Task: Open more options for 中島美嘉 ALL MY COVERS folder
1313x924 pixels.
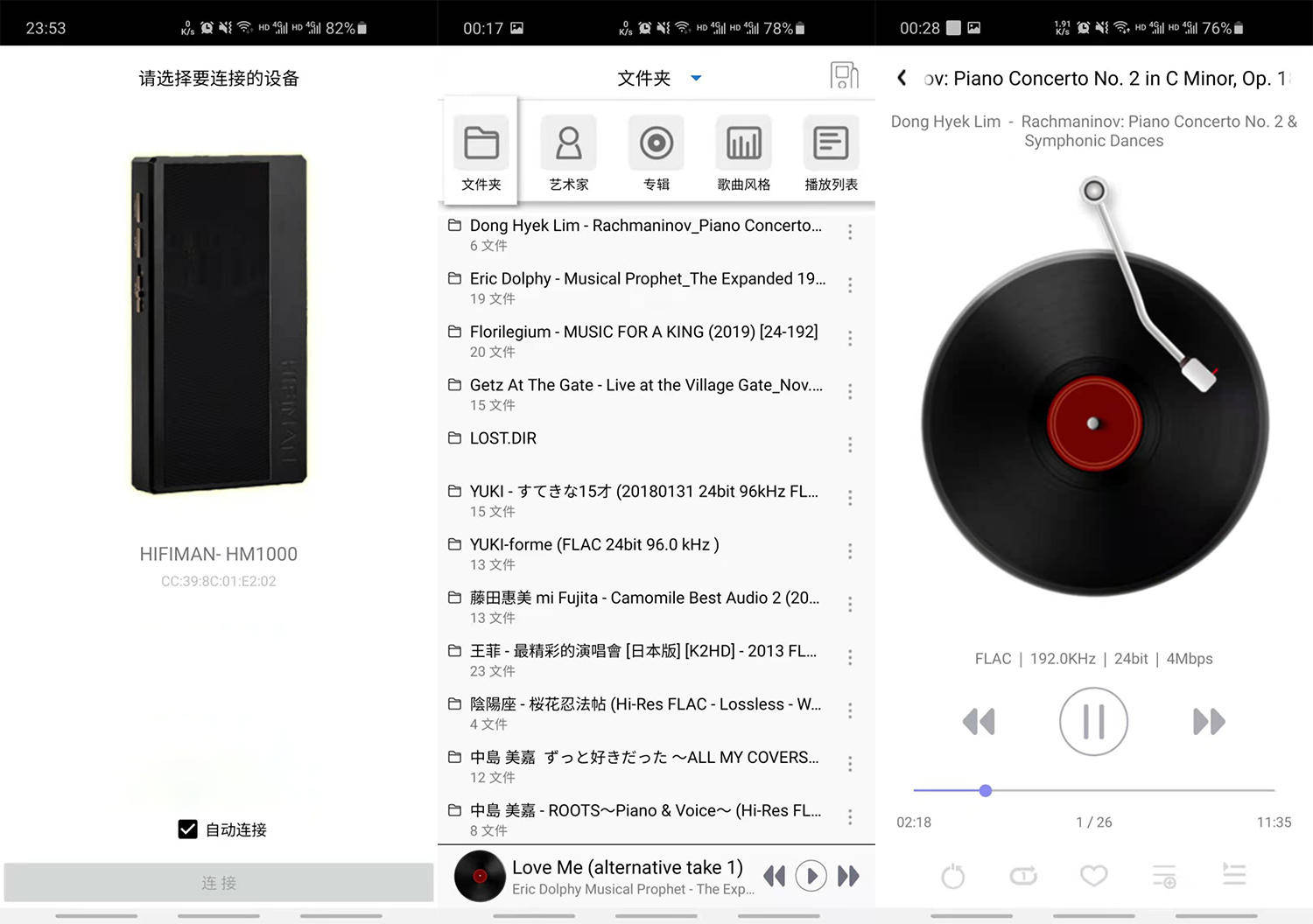Action: [x=850, y=764]
